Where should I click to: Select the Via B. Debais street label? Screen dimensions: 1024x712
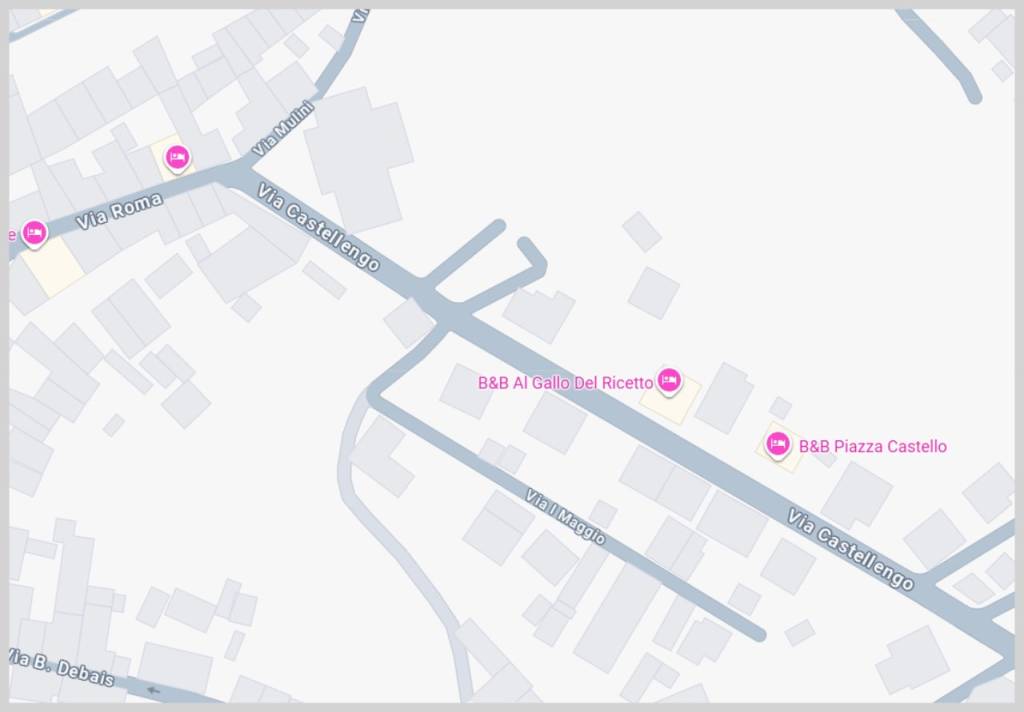(x=63, y=668)
